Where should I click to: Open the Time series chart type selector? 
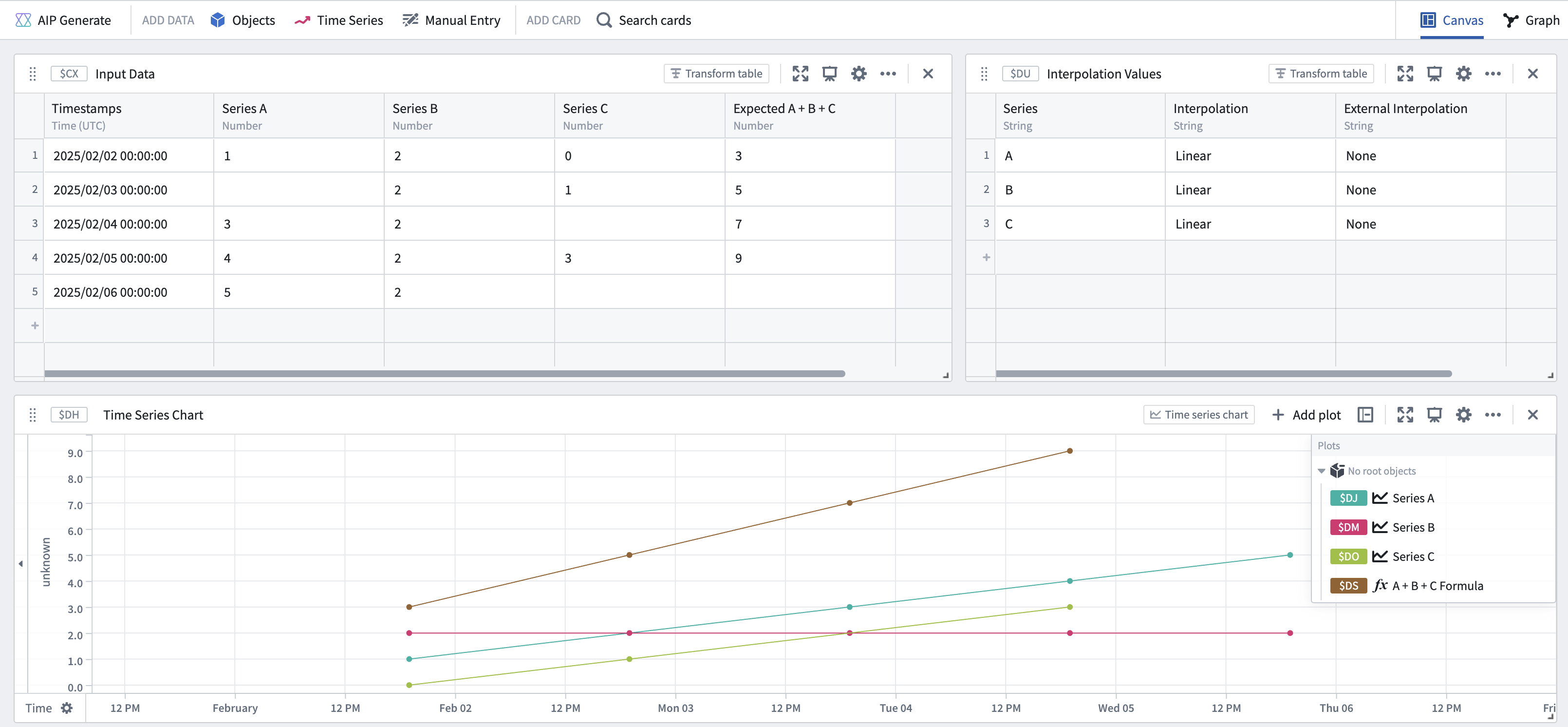click(1198, 415)
